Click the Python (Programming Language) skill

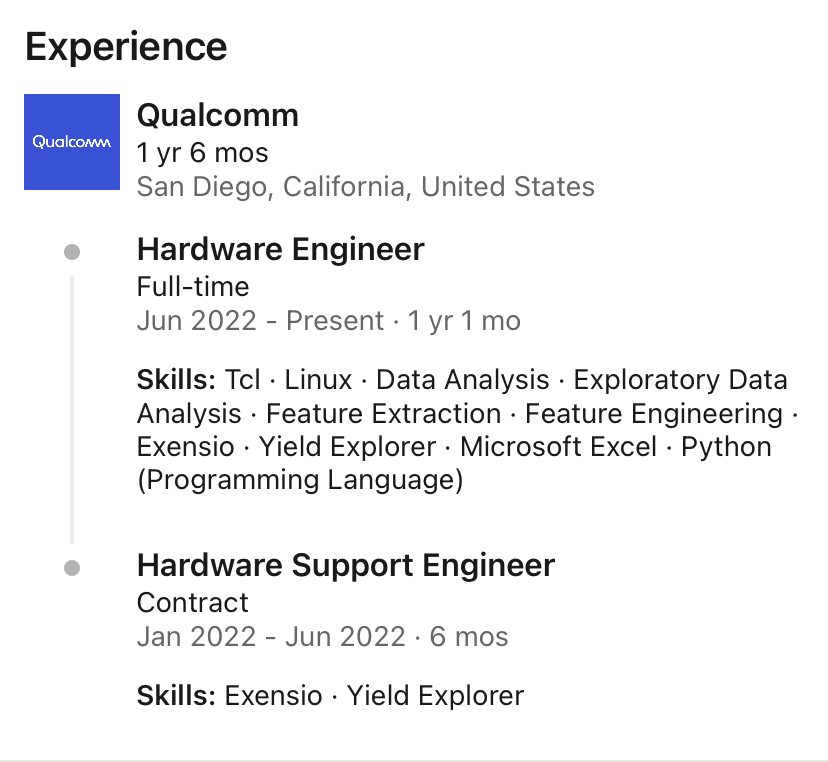click(726, 447)
